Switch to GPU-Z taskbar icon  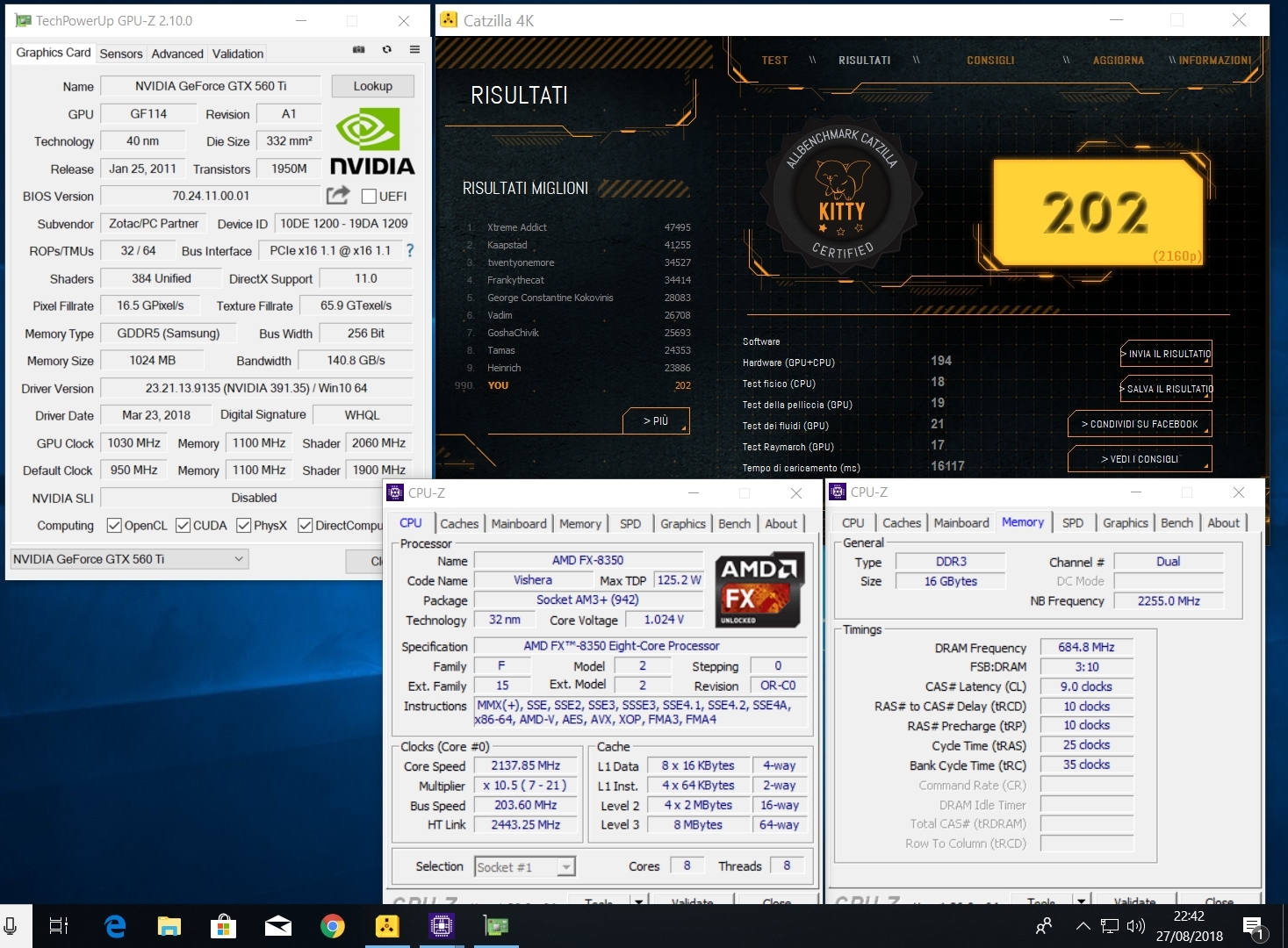[496, 926]
